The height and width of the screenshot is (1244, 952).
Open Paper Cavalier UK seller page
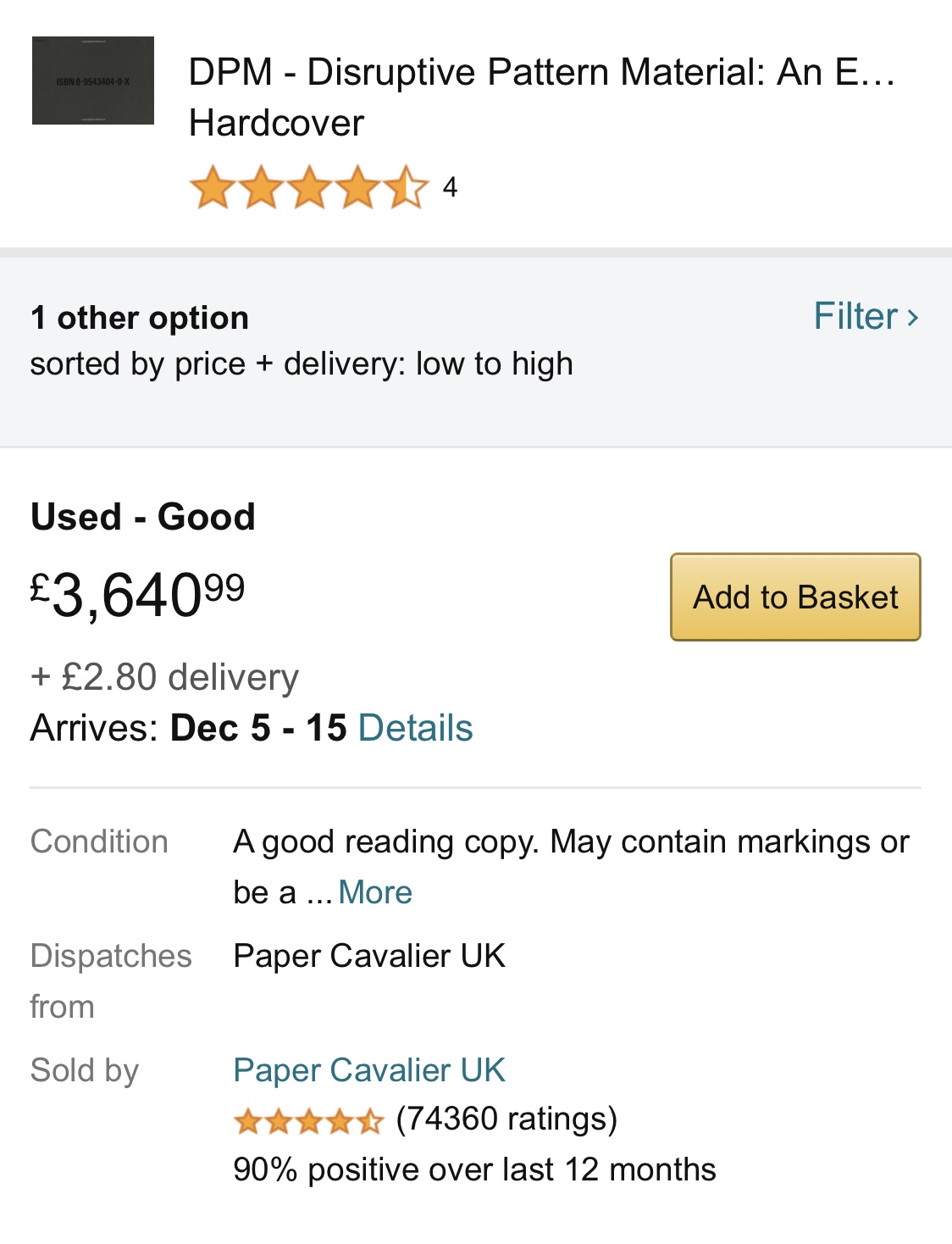point(369,1070)
